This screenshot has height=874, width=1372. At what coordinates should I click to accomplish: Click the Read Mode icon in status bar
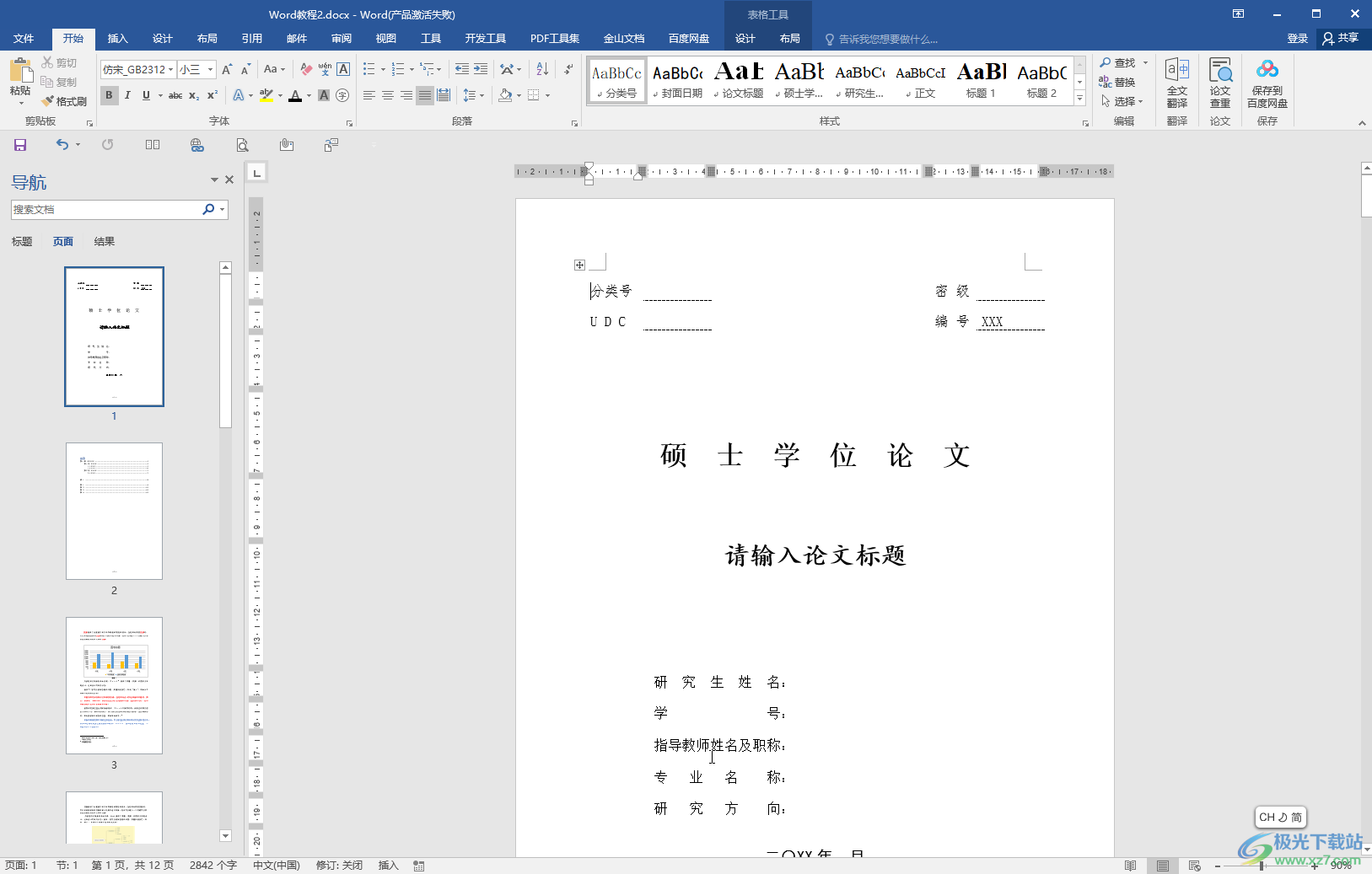(1131, 866)
